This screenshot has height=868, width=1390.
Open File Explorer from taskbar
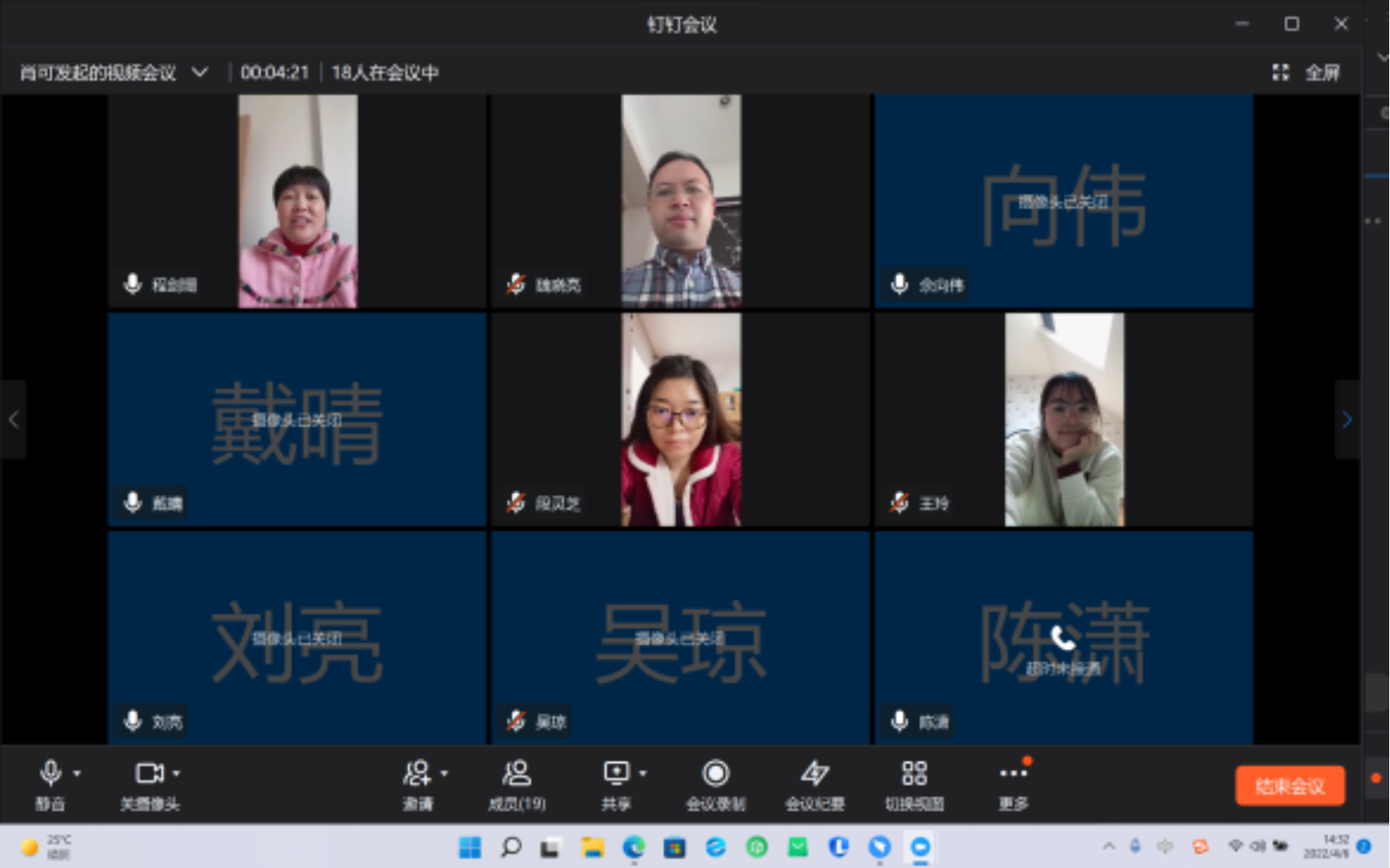(592, 847)
